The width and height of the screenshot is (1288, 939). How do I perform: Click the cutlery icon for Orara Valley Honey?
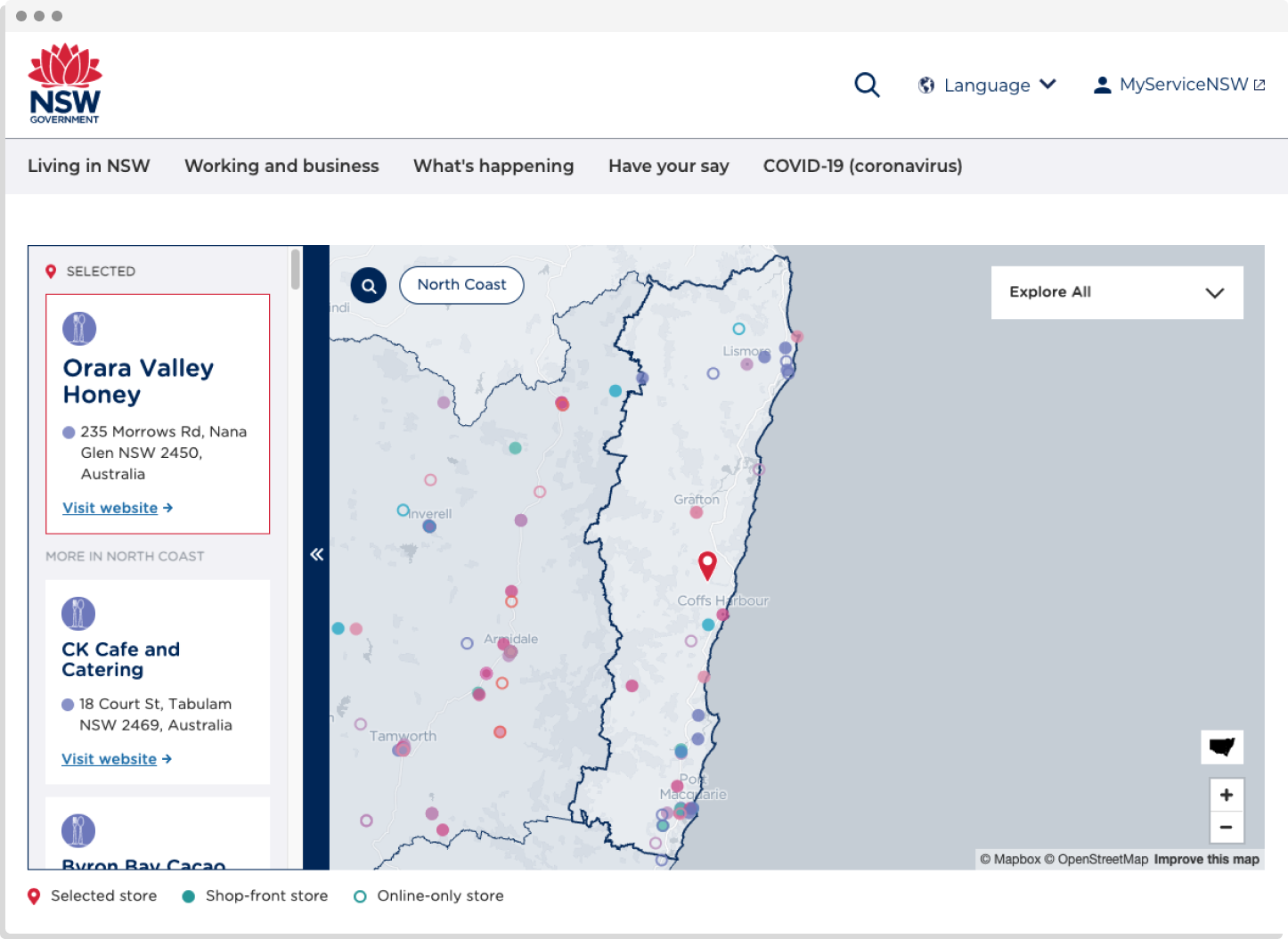[x=78, y=328]
